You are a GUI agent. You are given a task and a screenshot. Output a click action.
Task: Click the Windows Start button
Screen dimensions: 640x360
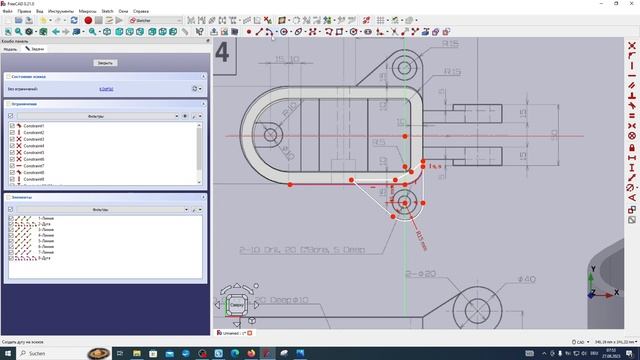tap(8, 353)
